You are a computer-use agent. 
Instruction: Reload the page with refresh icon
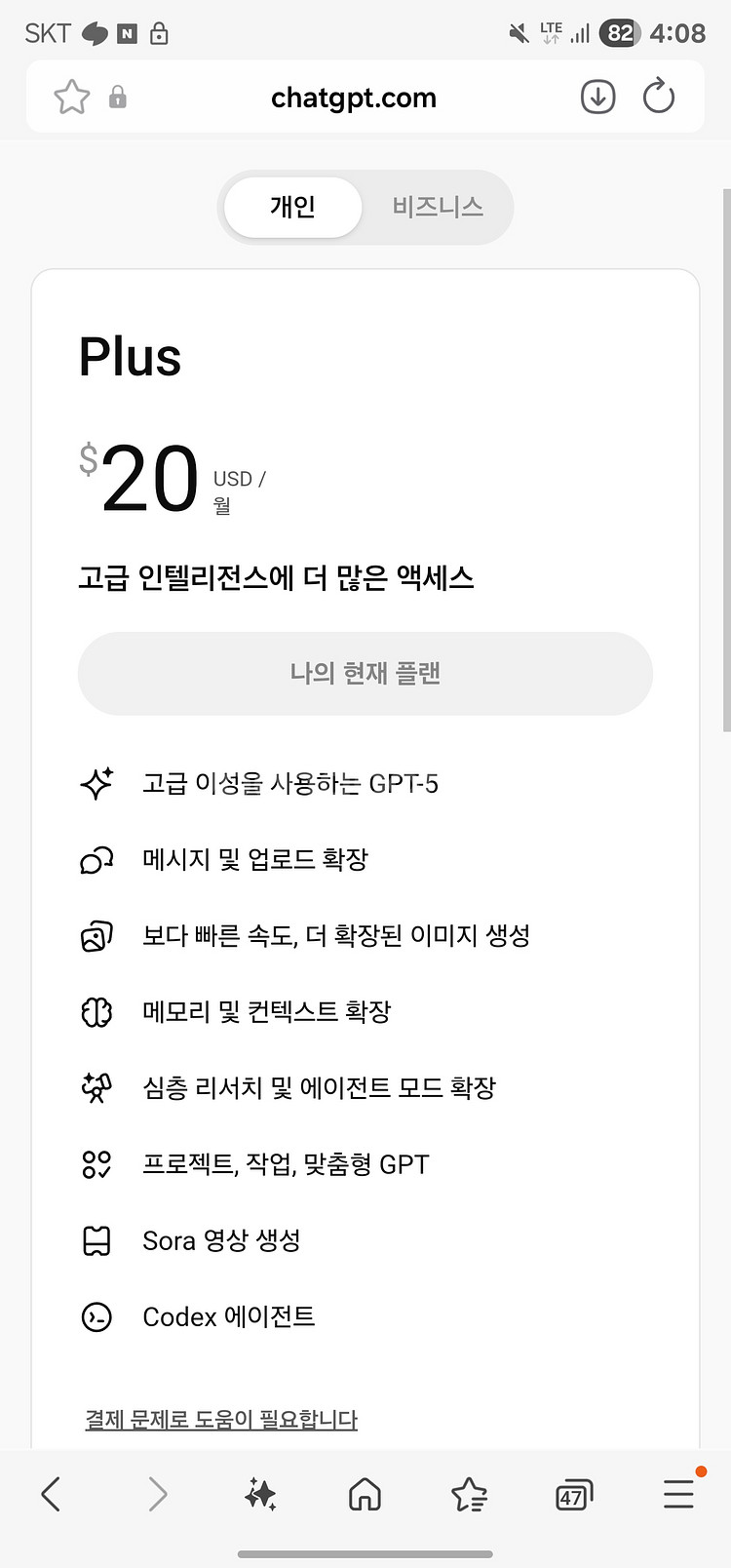[659, 98]
